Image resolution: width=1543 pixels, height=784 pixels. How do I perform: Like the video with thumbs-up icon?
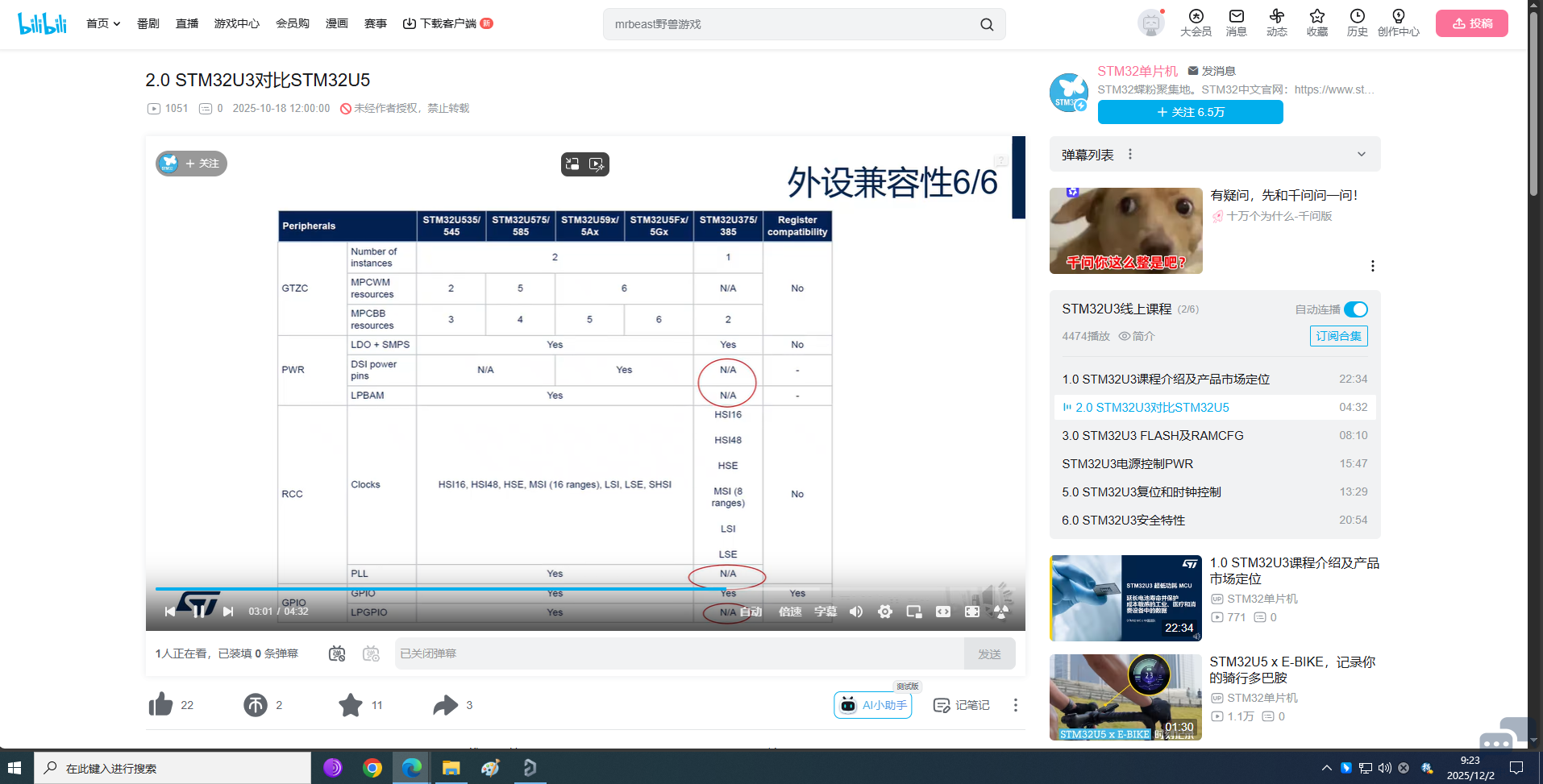pyautogui.click(x=161, y=705)
